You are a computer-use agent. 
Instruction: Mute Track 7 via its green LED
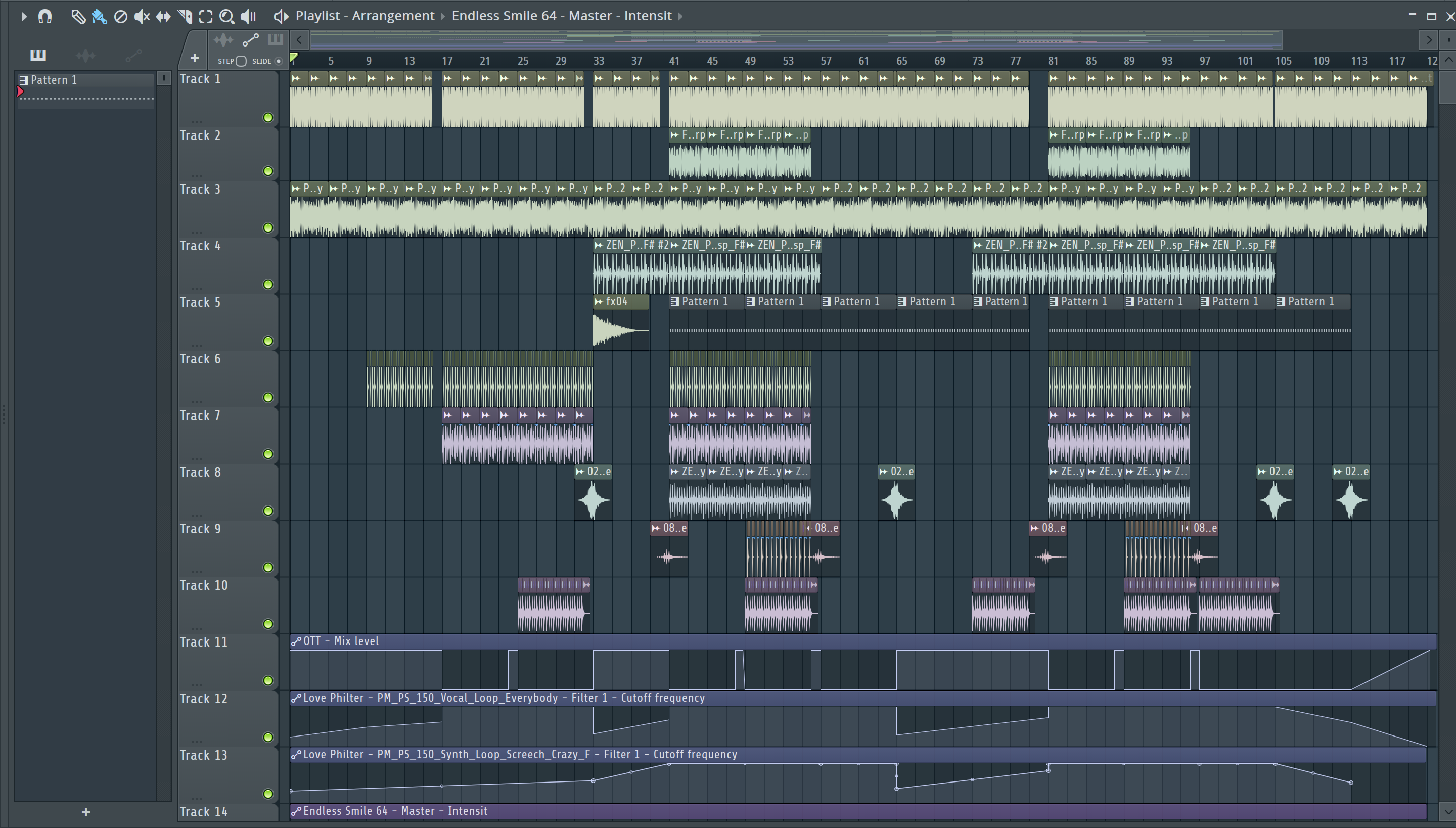coord(268,454)
